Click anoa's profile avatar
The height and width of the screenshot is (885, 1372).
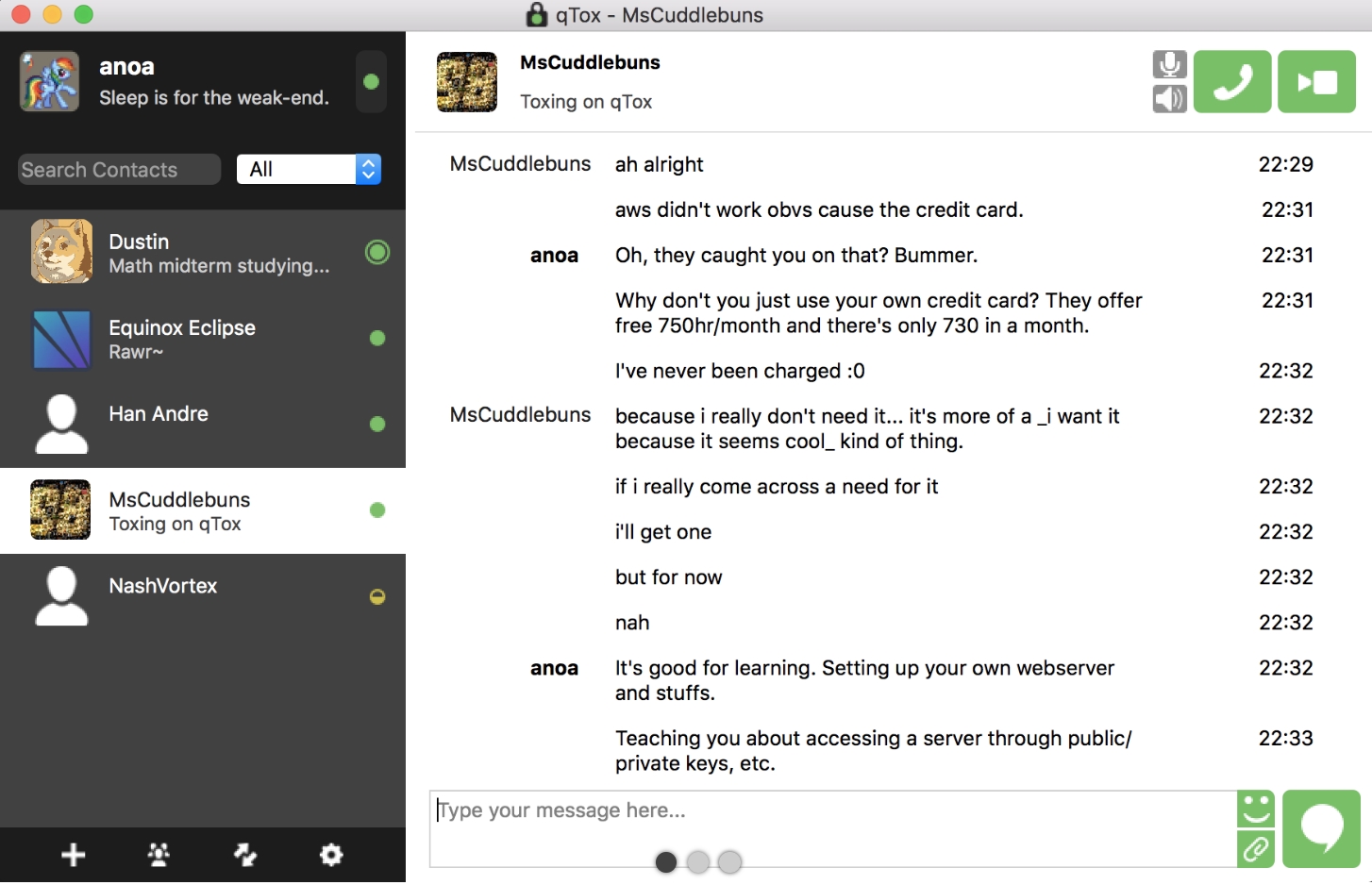click(50, 81)
